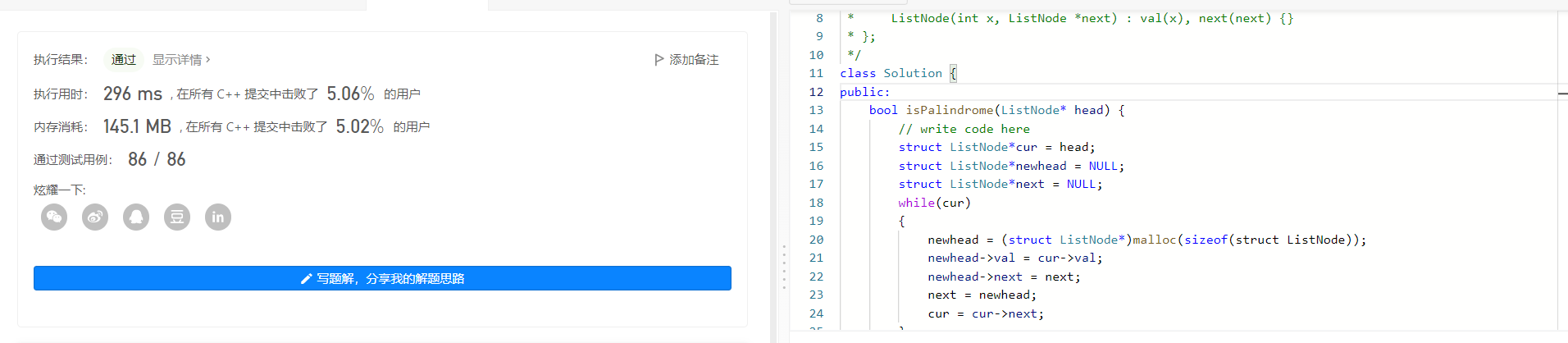Click the 炫耀一下 label
The height and width of the screenshot is (343, 1568).
[60, 190]
